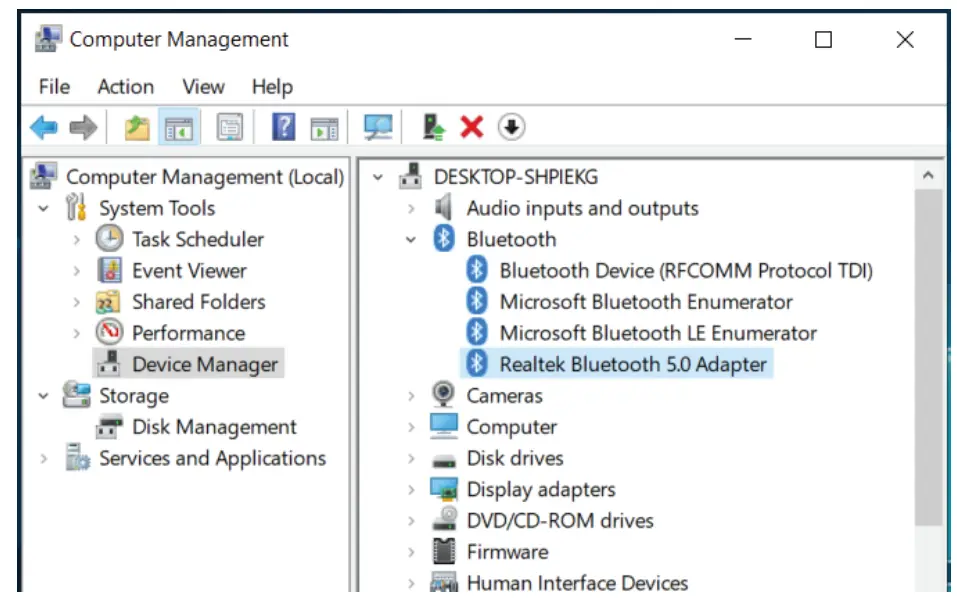957x603 pixels.
Task: Click the blue Back arrow in toolbar
Action: [x=44, y=127]
